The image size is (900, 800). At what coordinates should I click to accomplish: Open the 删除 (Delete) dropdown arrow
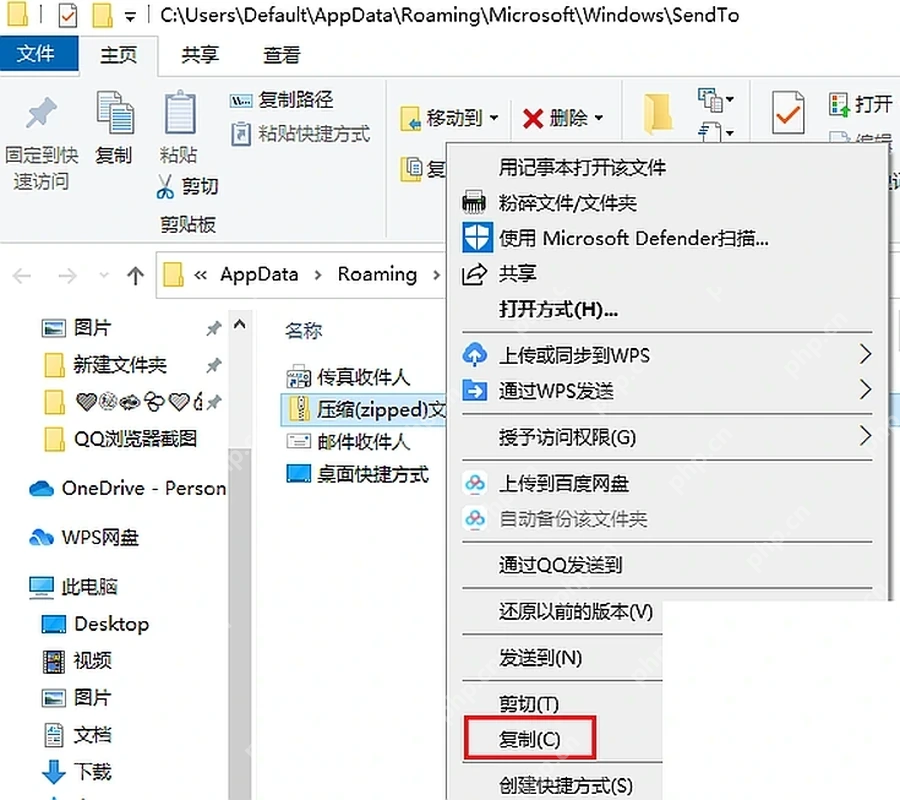click(599, 118)
